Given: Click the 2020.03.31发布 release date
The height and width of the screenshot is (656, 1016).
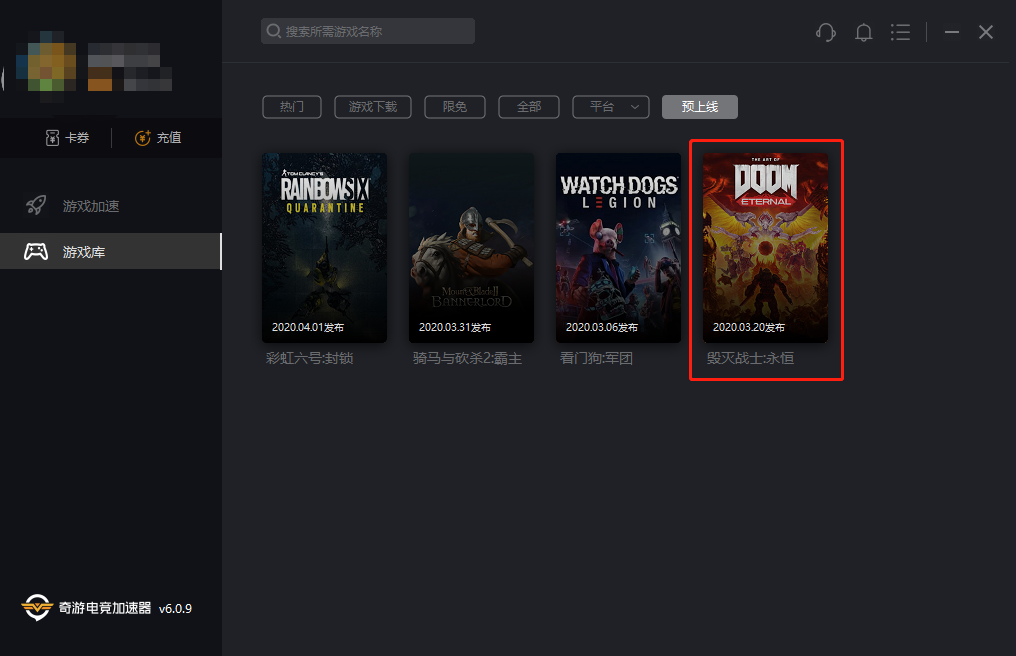Looking at the screenshot, I should coord(455,327).
